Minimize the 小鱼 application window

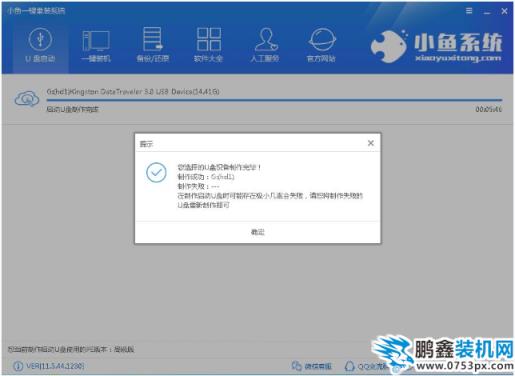tap(487, 12)
